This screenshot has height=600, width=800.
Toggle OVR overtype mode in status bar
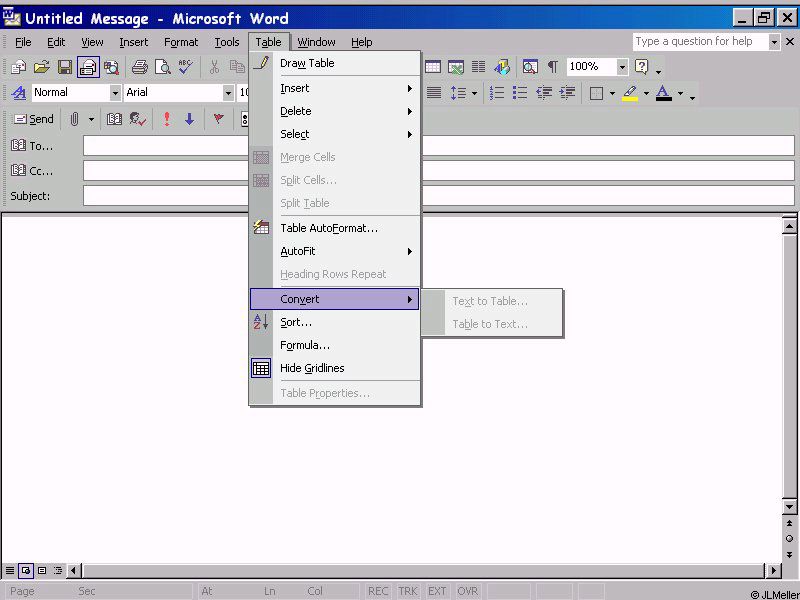[x=467, y=591]
